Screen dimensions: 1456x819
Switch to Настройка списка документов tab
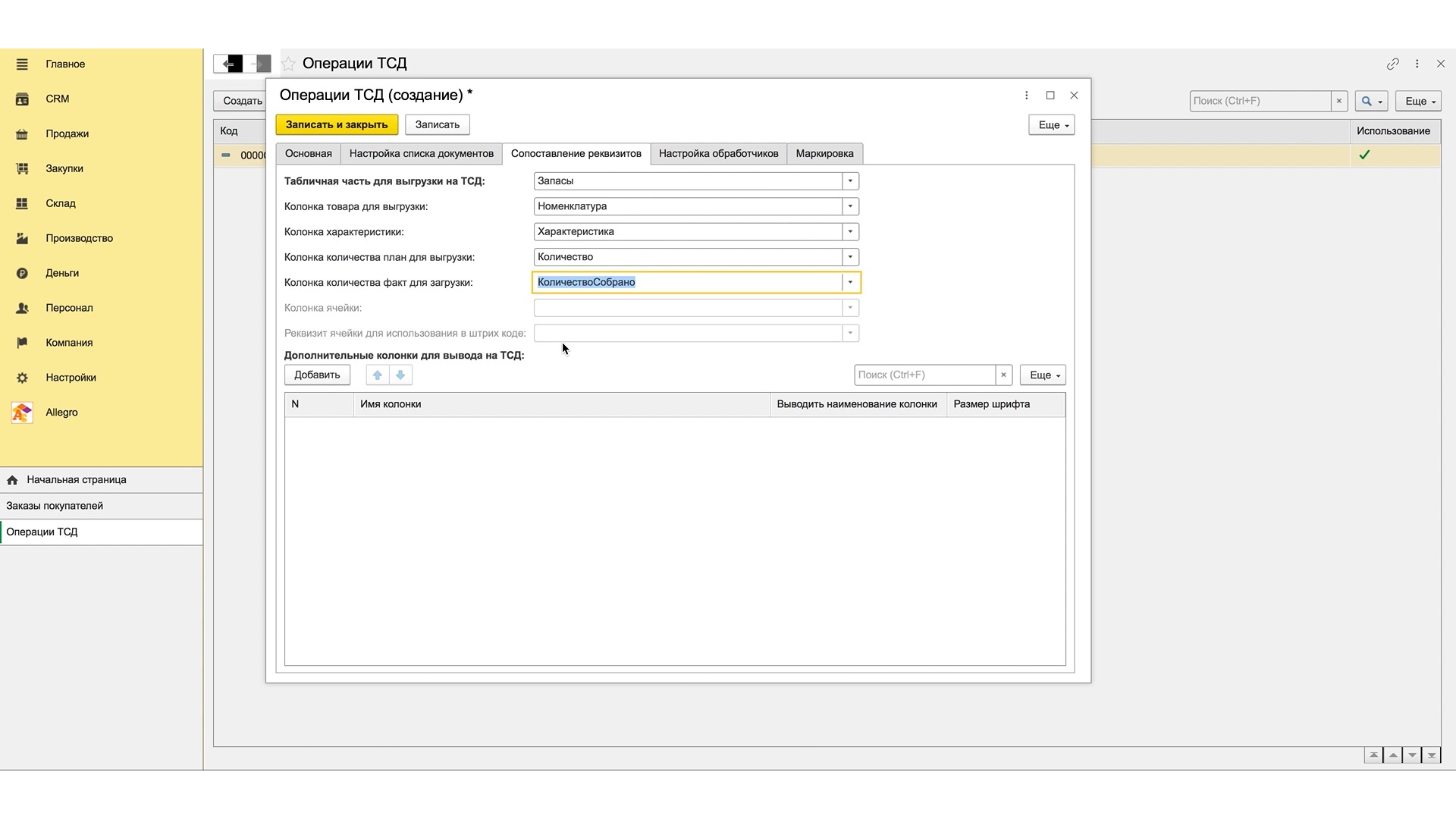[x=421, y=154]
